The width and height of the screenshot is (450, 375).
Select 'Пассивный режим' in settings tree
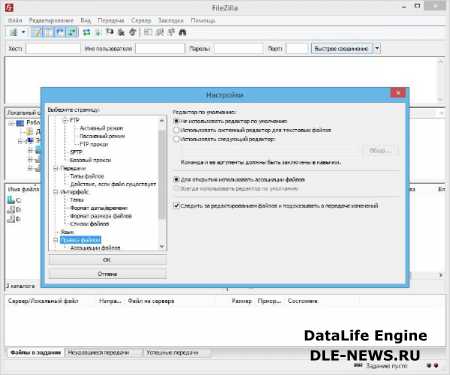pos(102,136)
